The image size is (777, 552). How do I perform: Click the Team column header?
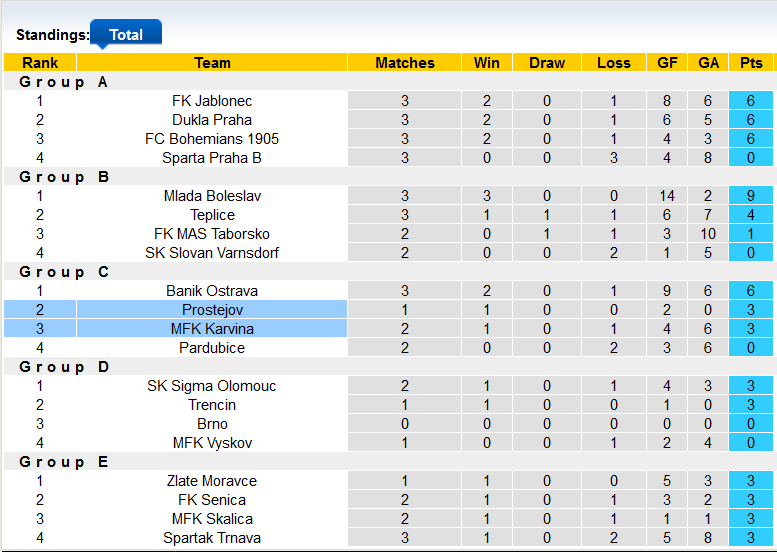point(212,62)
